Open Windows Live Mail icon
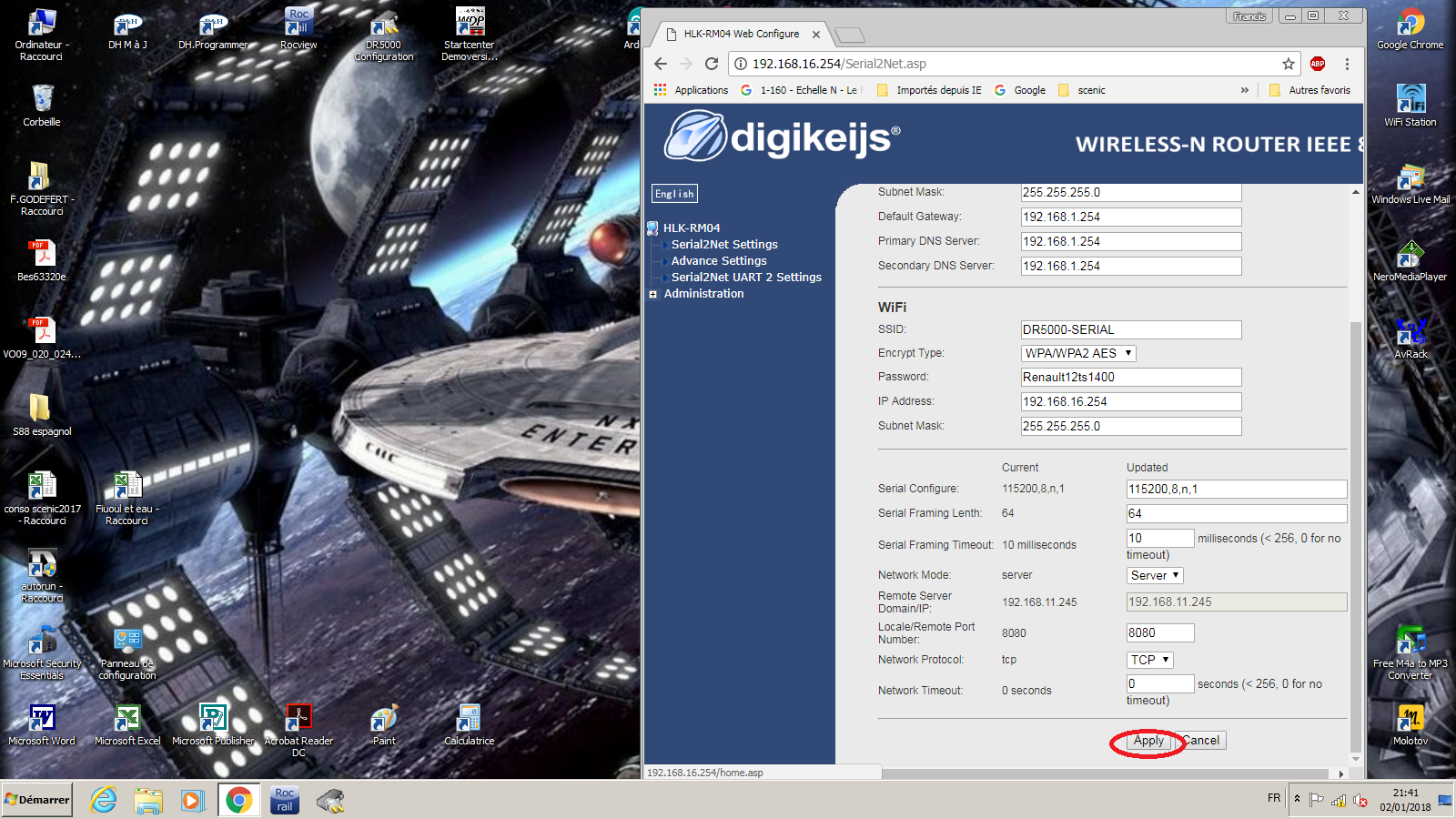The height and width of the screenshot is (819, 1456). (x=1410, y=183)
